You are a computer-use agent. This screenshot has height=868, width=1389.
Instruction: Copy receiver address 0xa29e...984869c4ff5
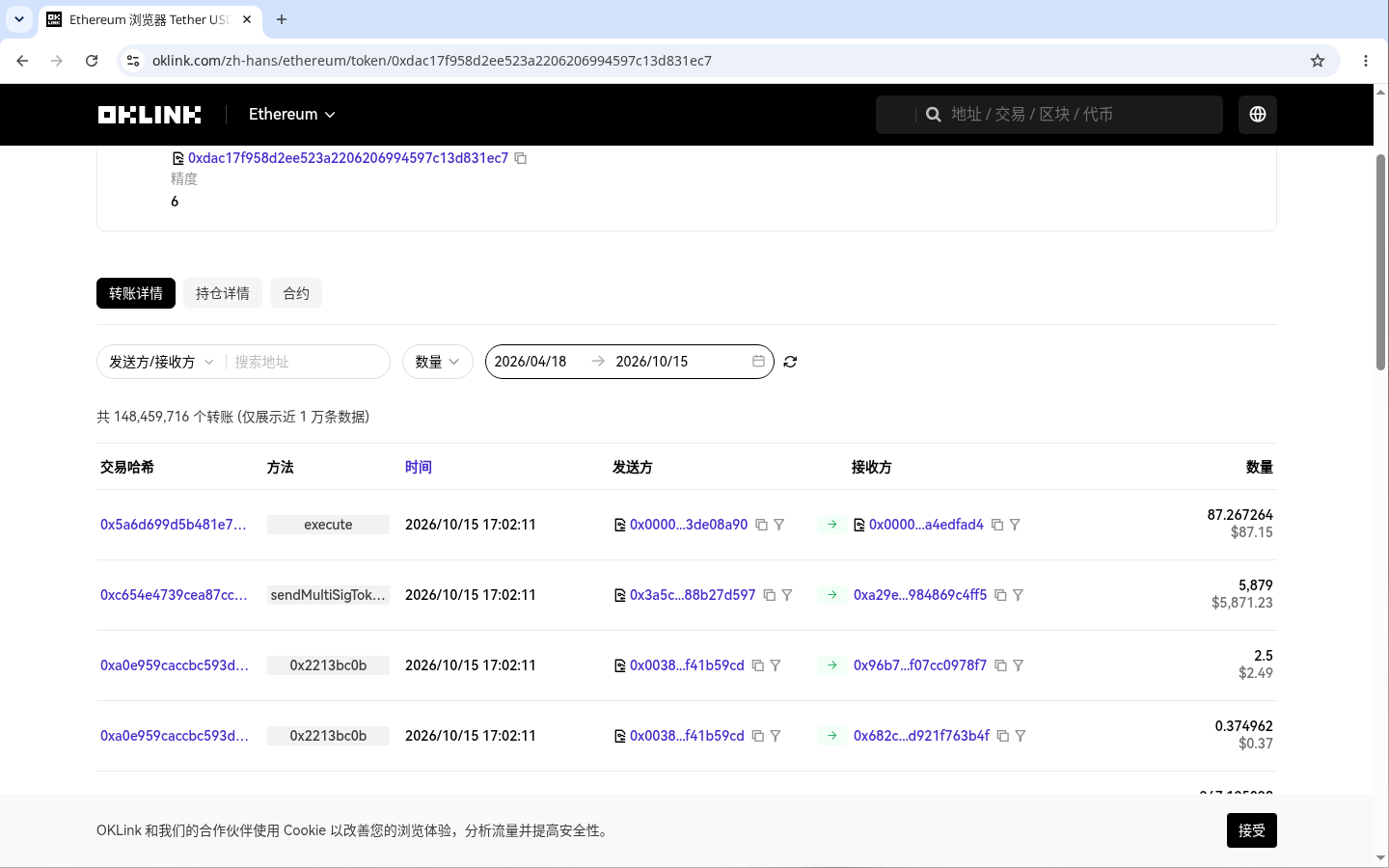pos(1000,595)
